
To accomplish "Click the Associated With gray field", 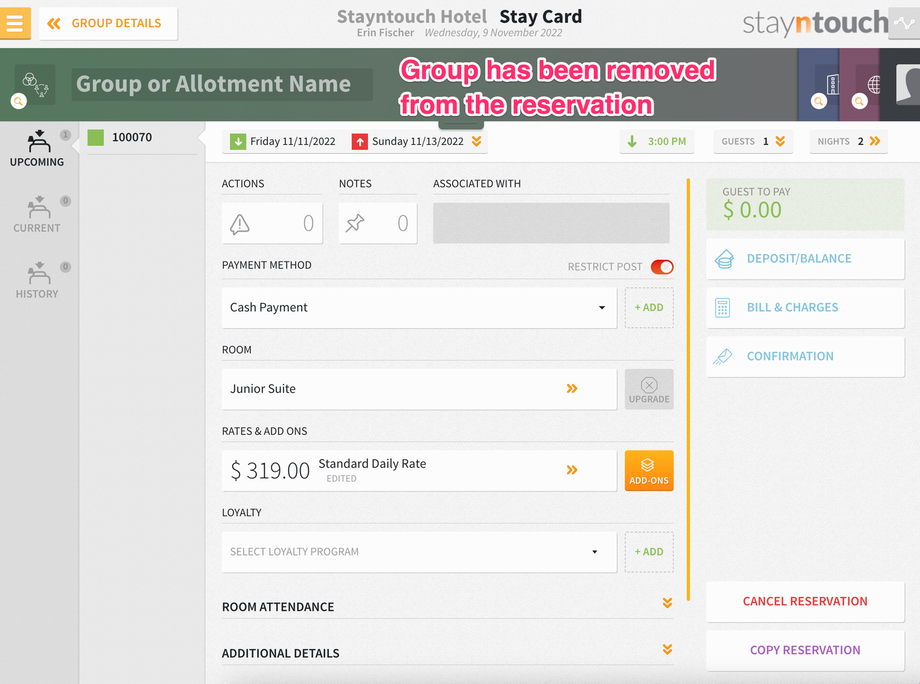I will tap(551, 223).
